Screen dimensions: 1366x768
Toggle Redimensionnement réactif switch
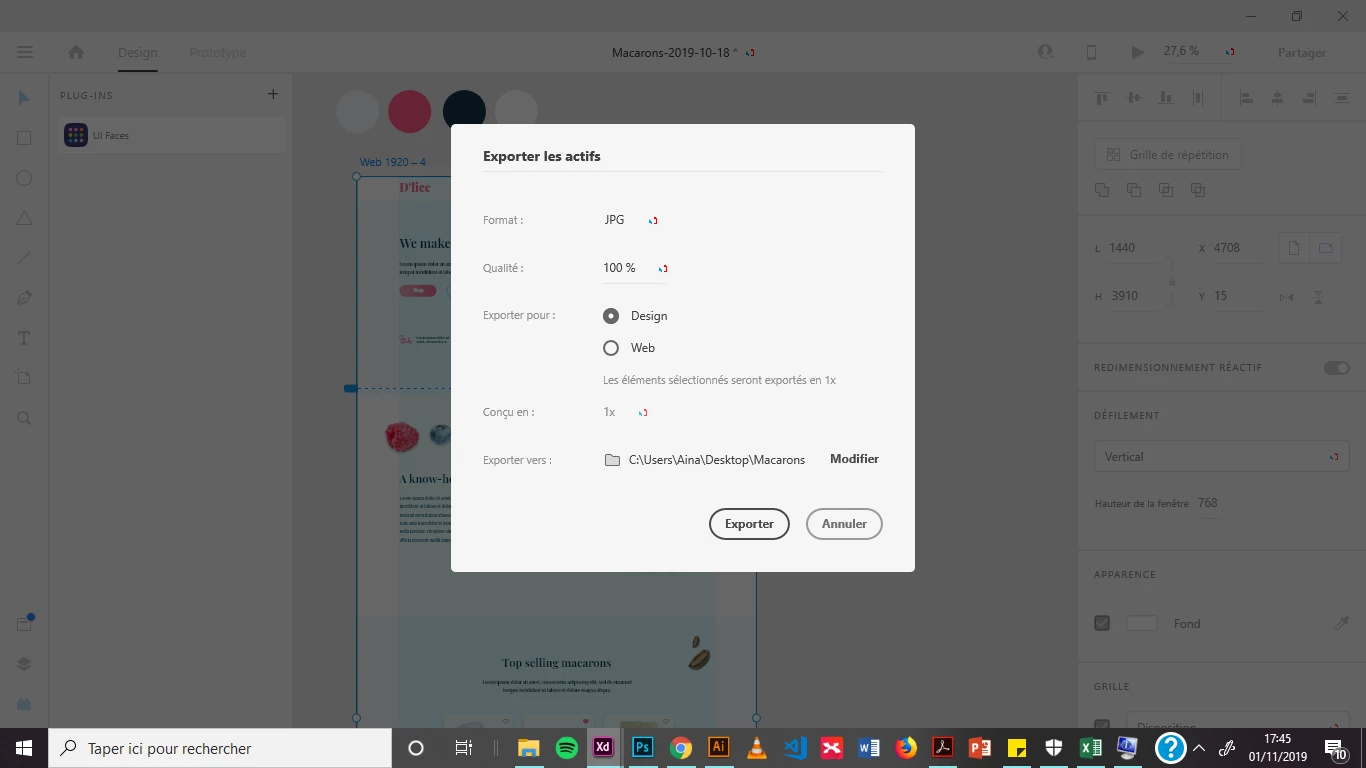tap(1337, 368)
